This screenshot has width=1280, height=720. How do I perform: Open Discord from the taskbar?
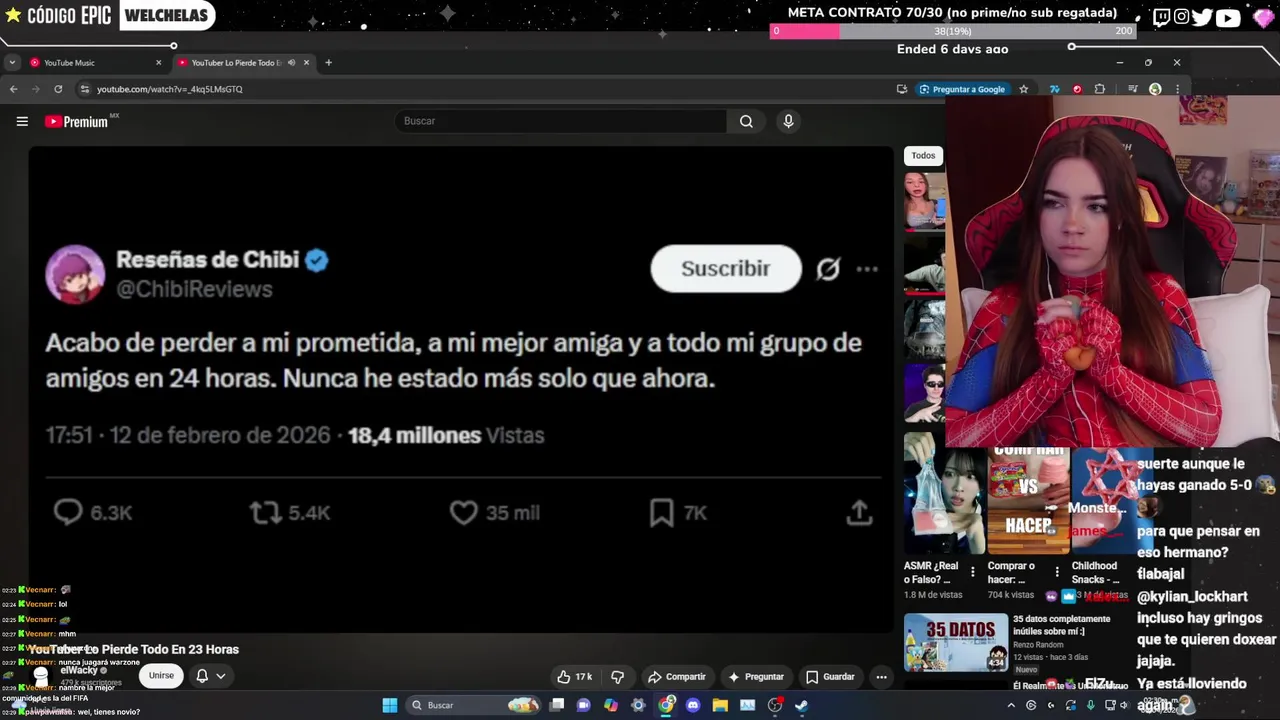pos(692,705)
